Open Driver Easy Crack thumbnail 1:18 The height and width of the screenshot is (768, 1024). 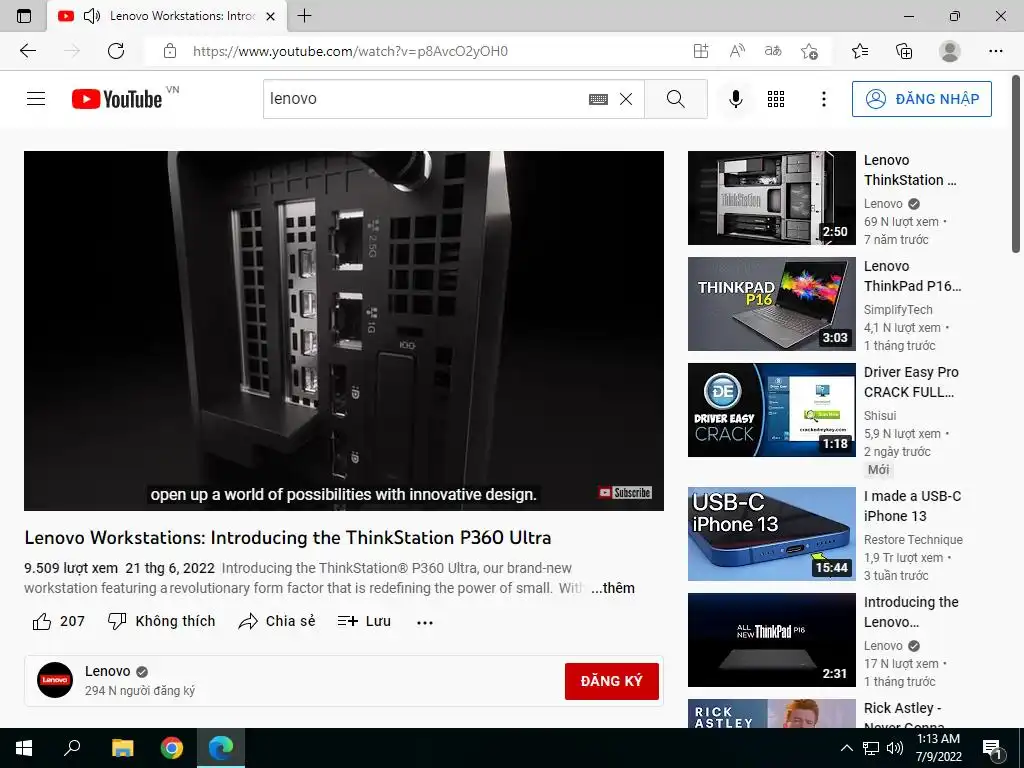[771, 409]
